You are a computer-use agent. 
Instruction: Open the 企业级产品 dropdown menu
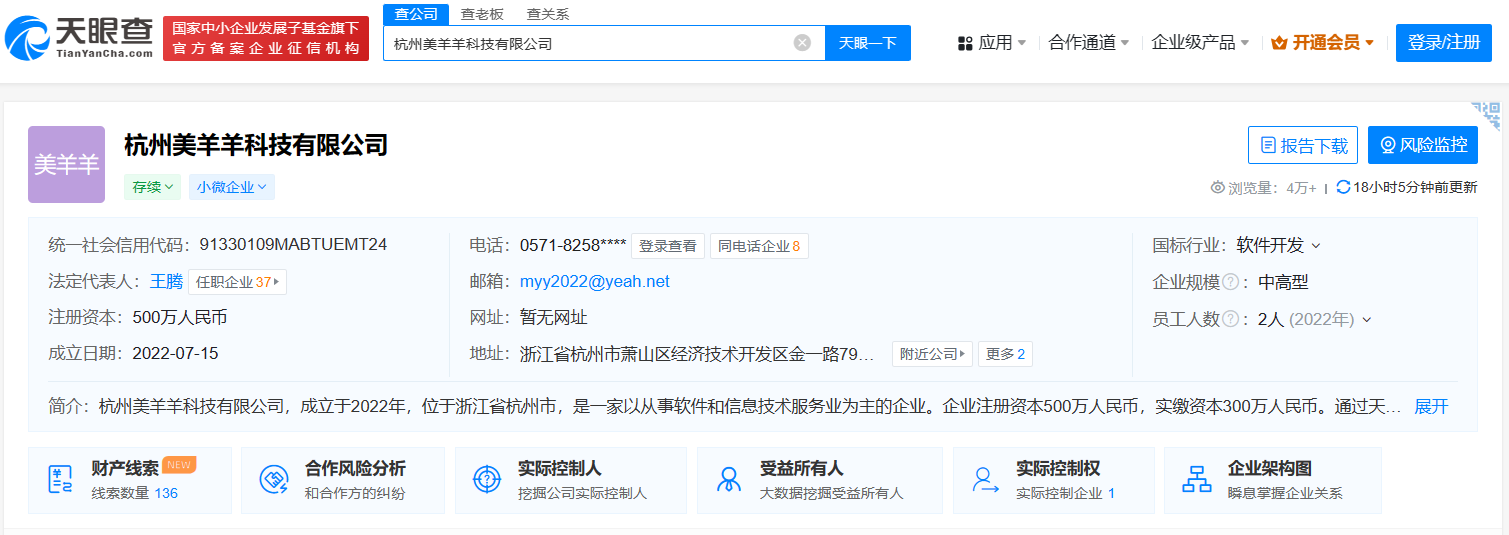click(1200, 43)
